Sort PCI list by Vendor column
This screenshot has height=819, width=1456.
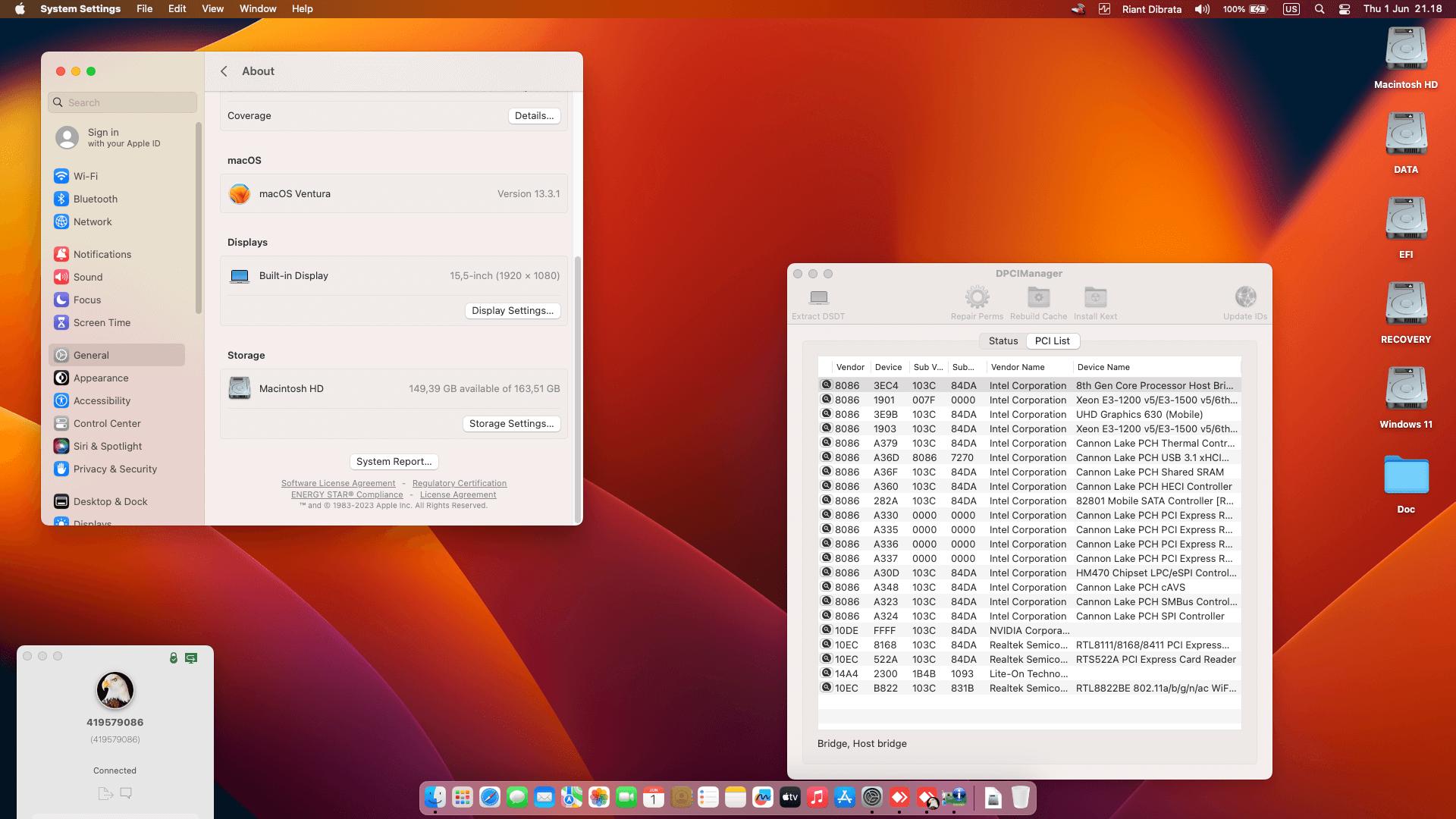click(x=850, y=368)
